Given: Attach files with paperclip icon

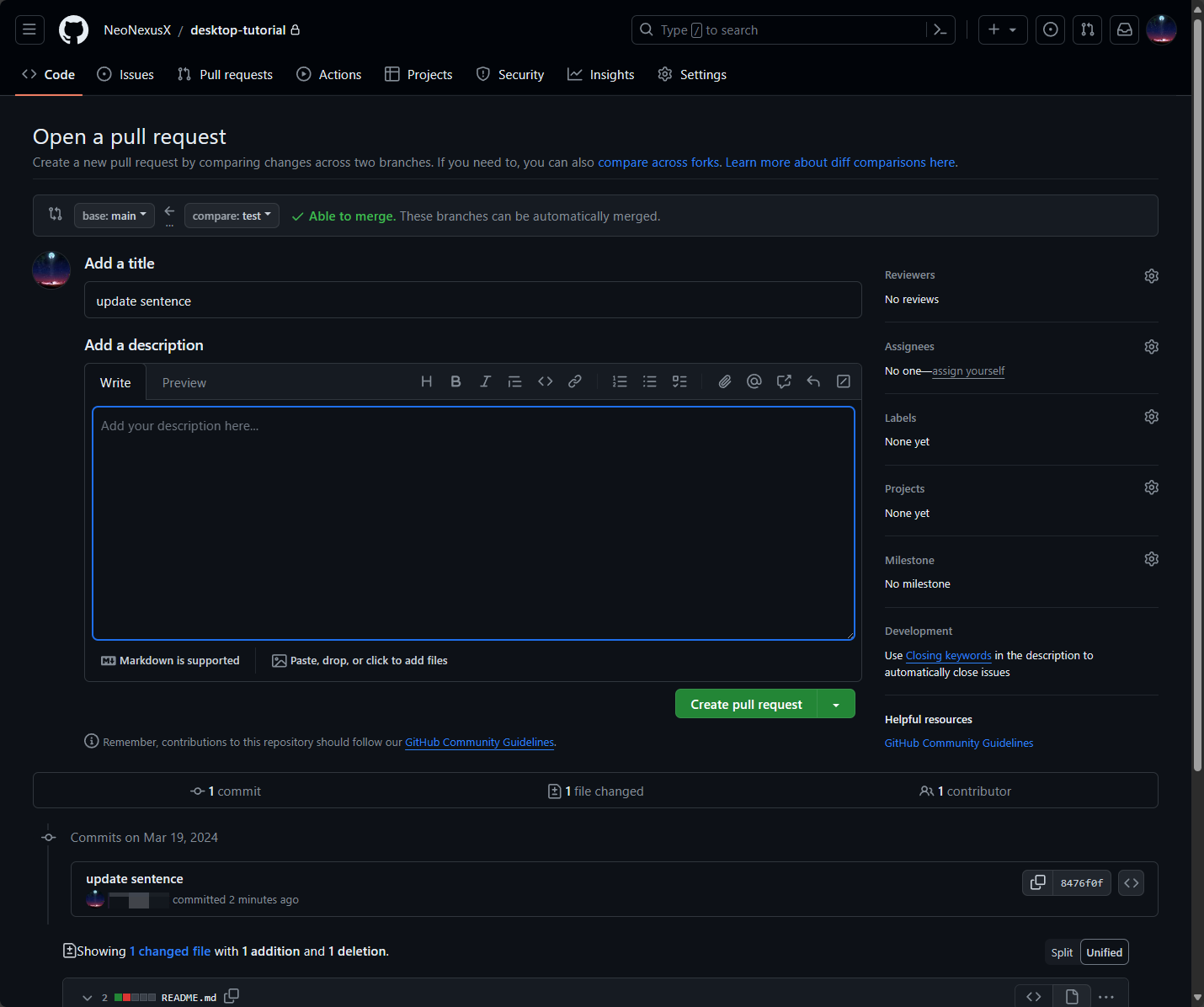Looking at the screenshot, I should pyautogui.click(x=724, y=381).
